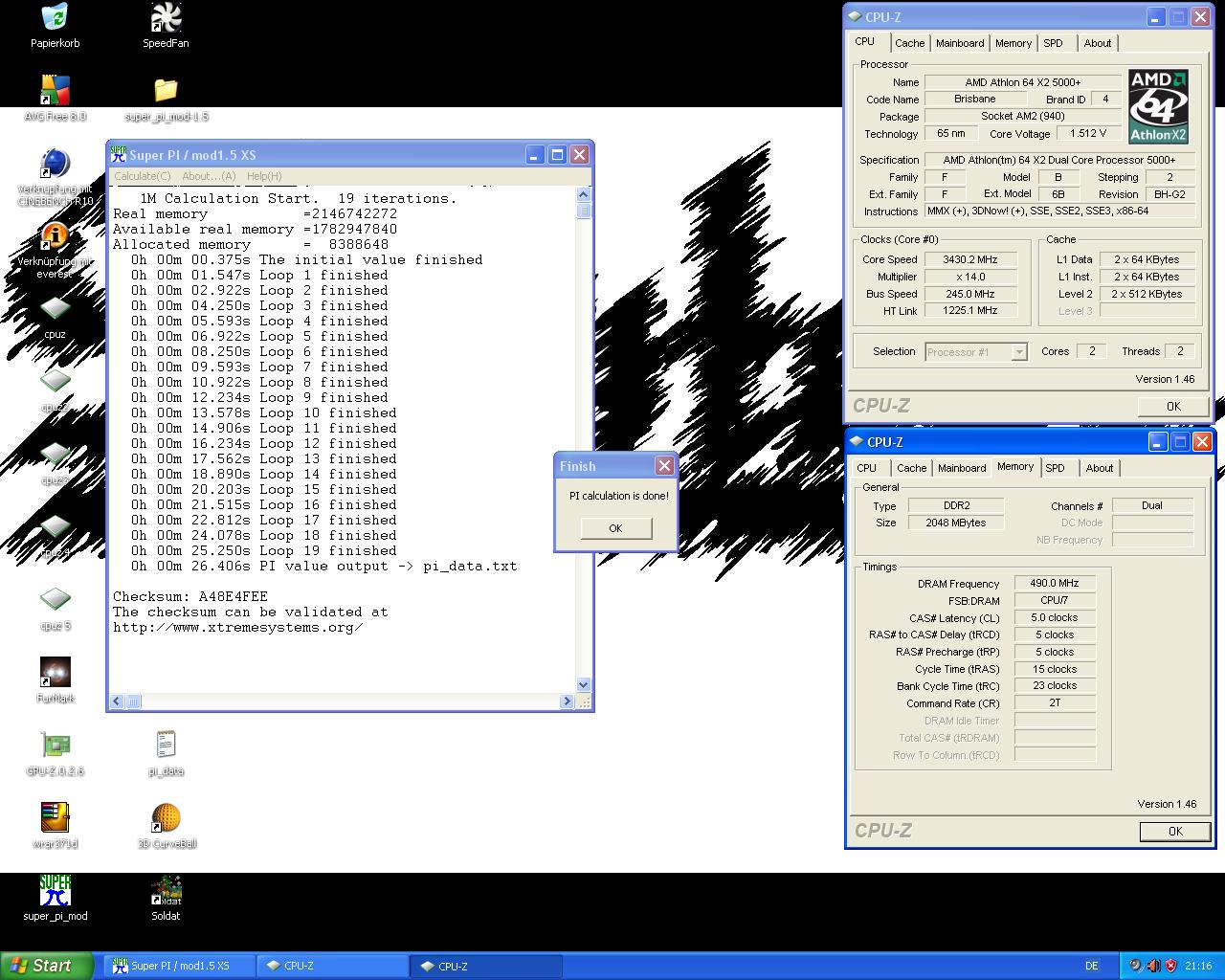This screenshot has width=1225, height=980.
Task: Click the FSB:DRAM CPU/7 value
Action: click(x=1055, y=600)
